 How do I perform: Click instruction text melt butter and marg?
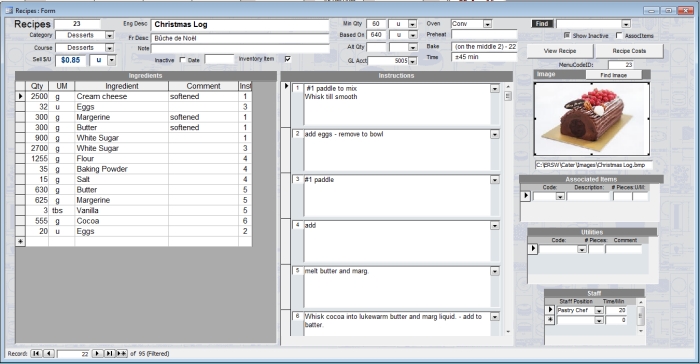coord(337,271)
